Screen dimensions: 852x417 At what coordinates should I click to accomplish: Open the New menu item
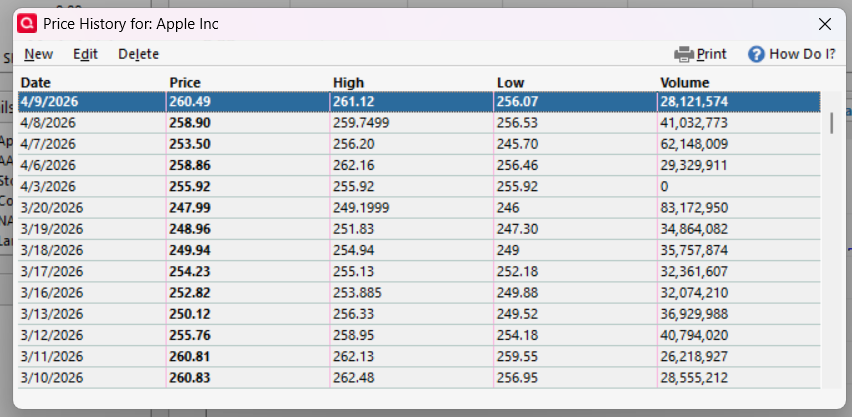(x=39, y=54)
